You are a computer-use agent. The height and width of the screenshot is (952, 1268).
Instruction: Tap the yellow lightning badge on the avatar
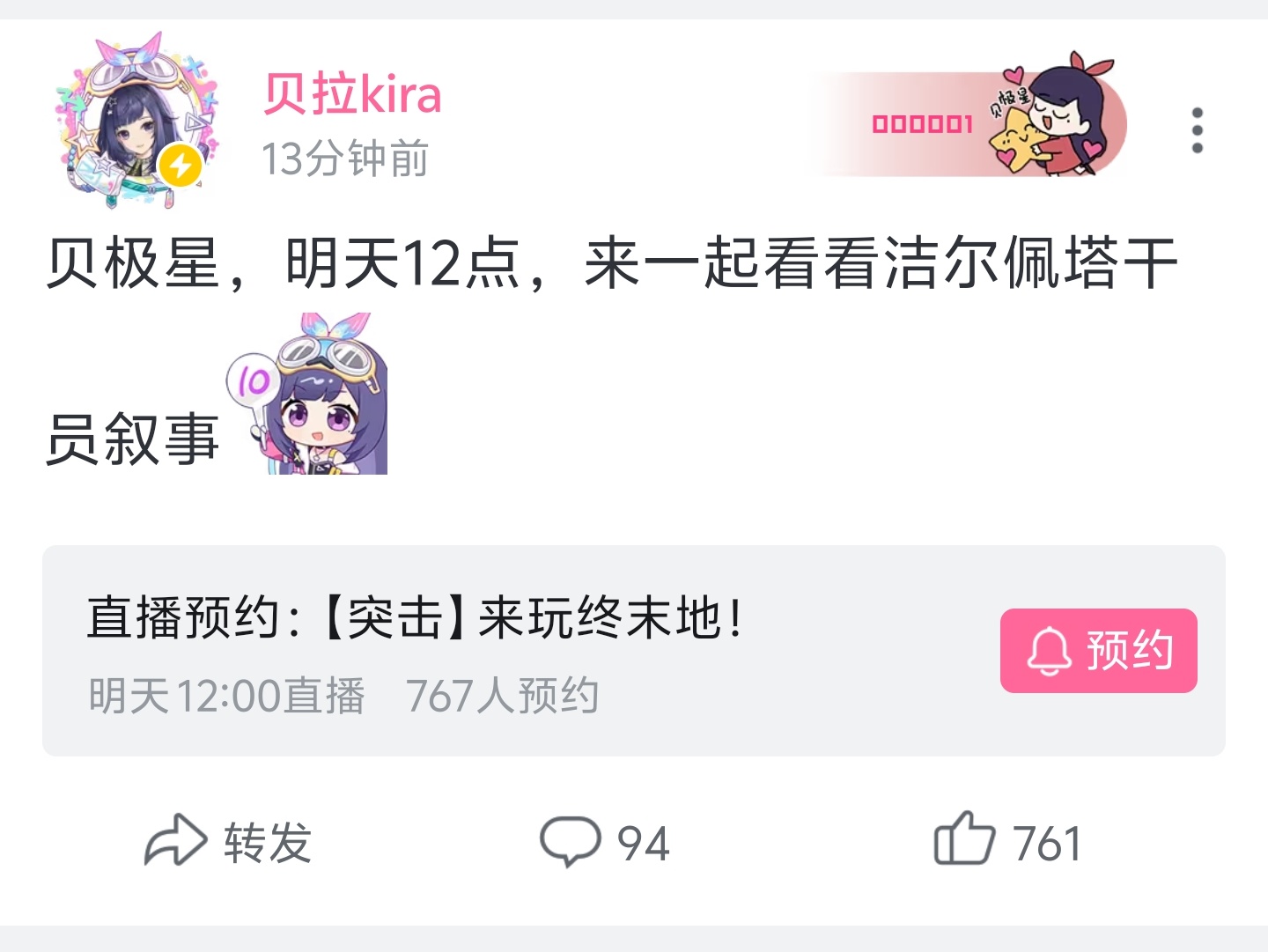(x=181, y=166)
